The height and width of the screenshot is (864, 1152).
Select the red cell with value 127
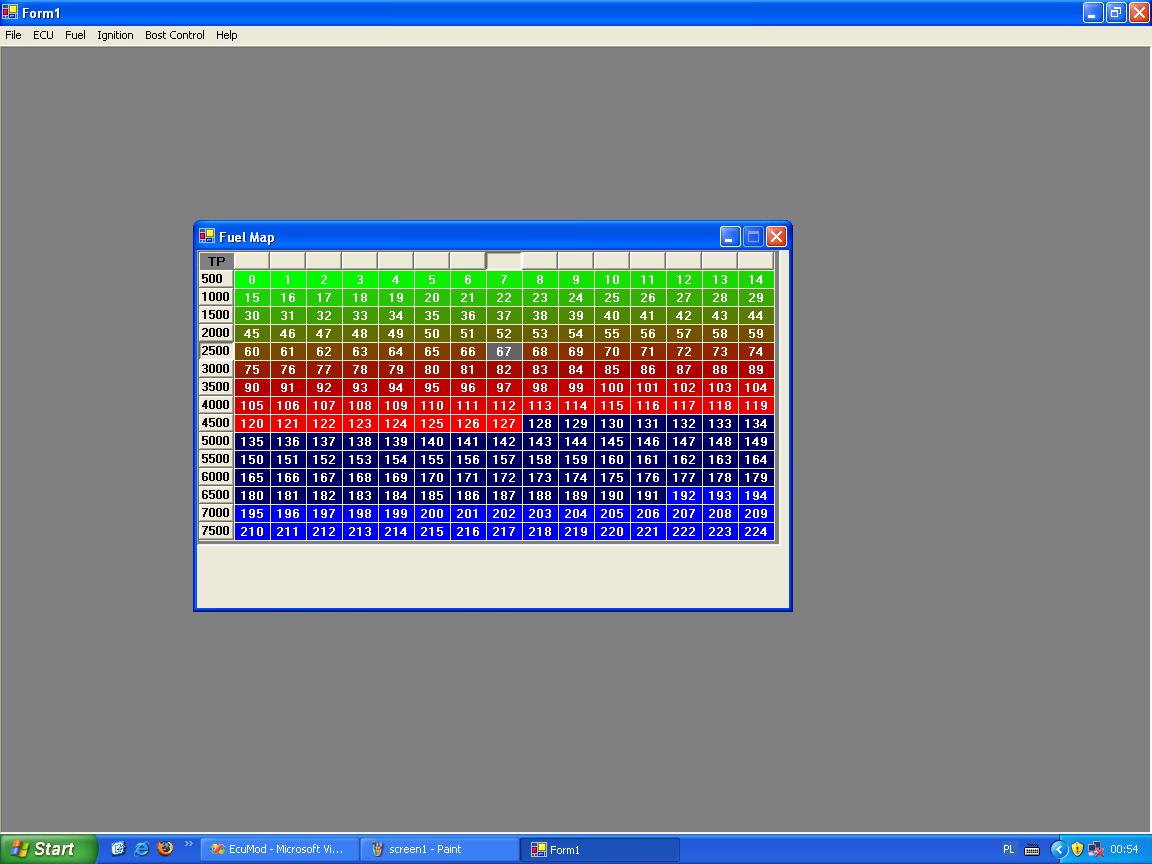pos(504,424)
